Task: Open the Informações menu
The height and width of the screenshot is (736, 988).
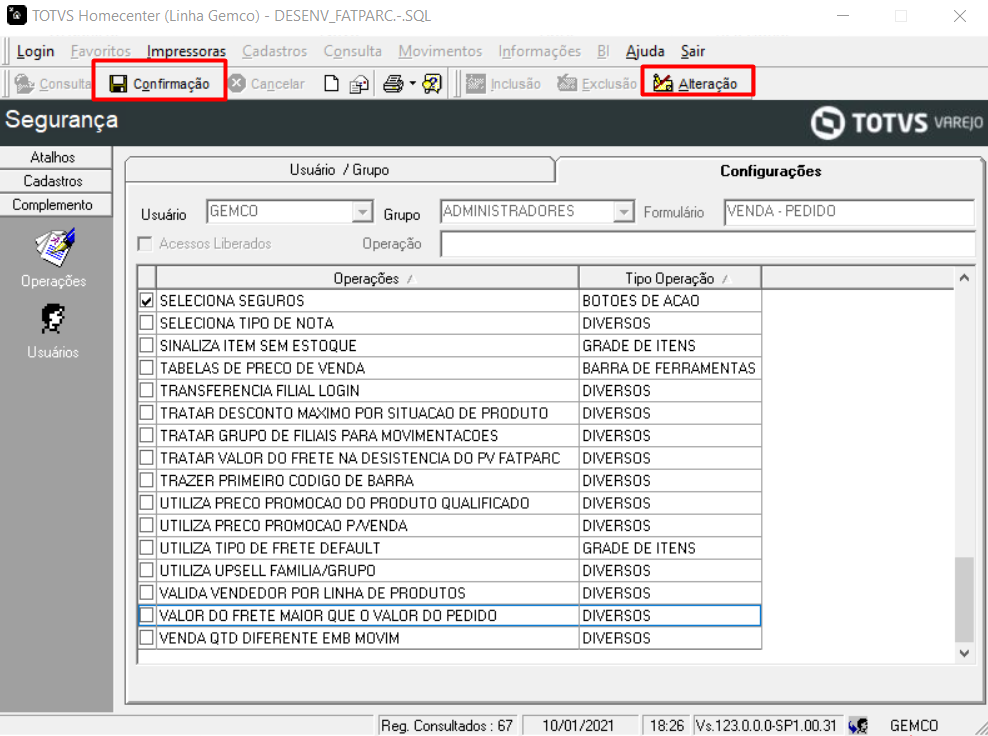Action: click(x=539, y=51)
